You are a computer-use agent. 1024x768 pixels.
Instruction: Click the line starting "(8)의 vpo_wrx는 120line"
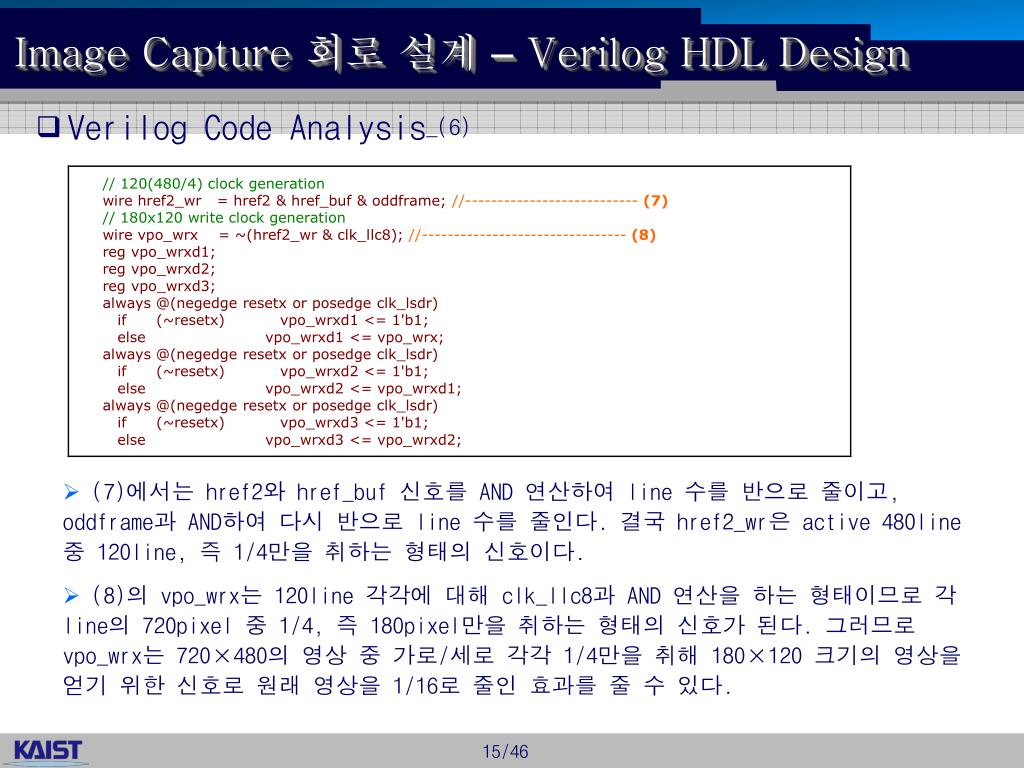pyautogui.click(x=524, y=595)
